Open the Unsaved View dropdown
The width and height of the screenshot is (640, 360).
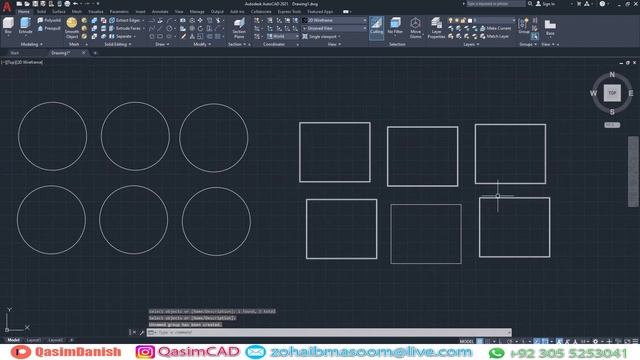tap(334, 28)
